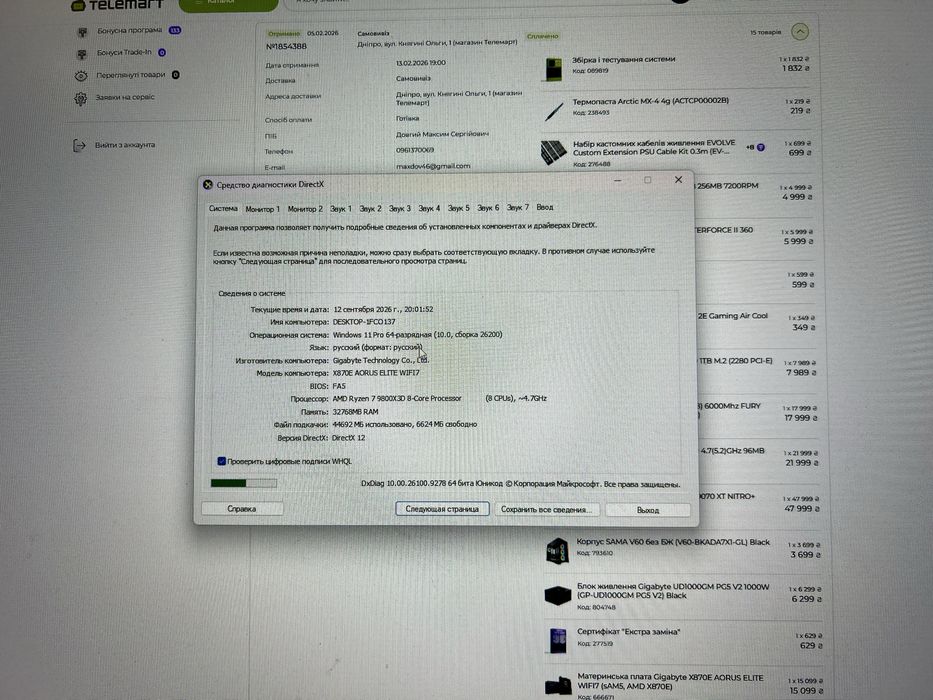Open the Звук 6 tab
The height and width of the screenshot is (700, 933).
coord(489,208)
